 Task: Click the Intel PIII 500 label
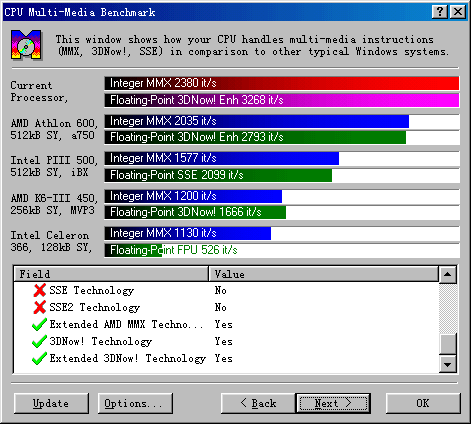click(54, 166)
